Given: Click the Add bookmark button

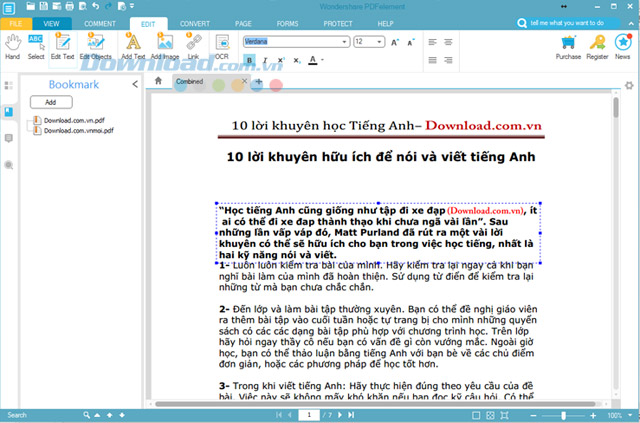Looking at the screenshot, I should coord(51,102).
